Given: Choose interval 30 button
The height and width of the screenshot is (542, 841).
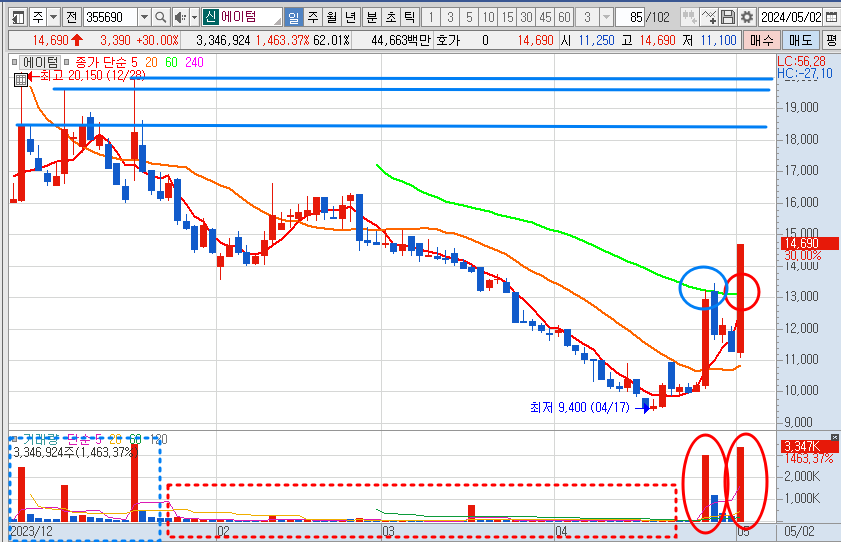Looking at the screenshot, I should point(526,18).
